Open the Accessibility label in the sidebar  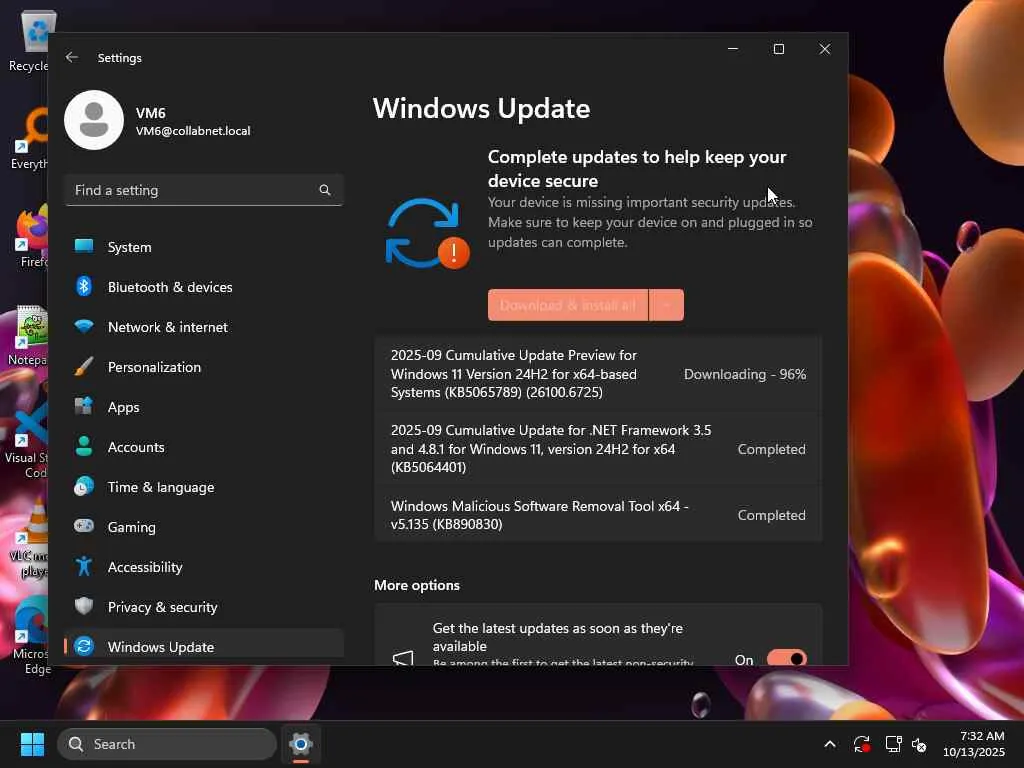pyautogui.click(x=145, y=567)
